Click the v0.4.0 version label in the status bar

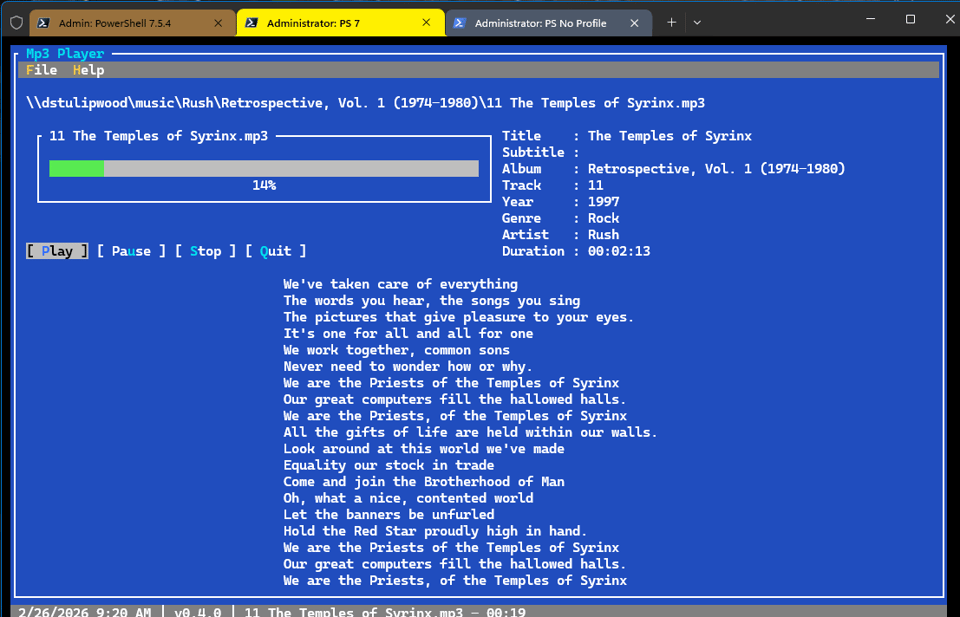[x=198, y=611]
